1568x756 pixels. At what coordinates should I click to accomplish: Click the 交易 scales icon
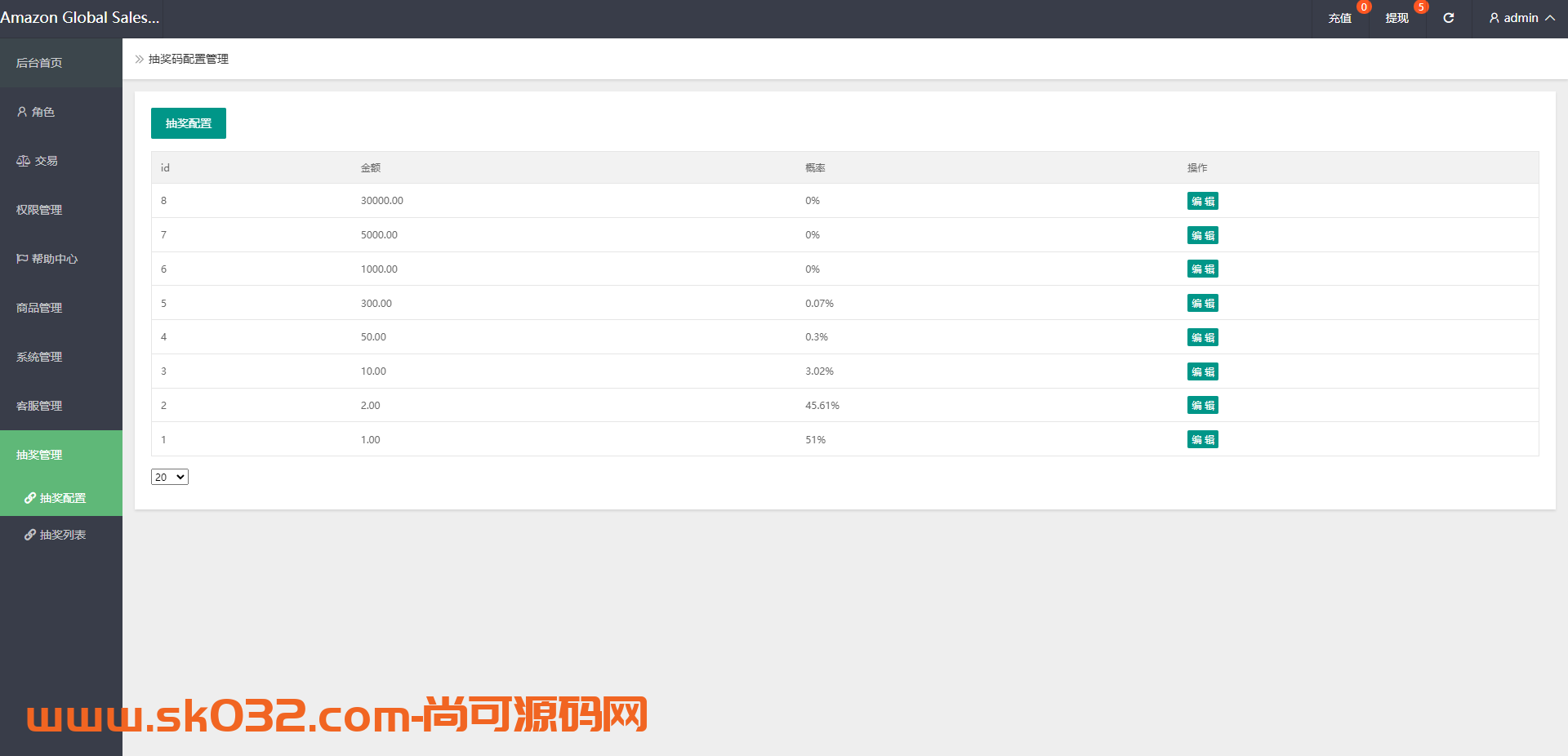[23, 161]
